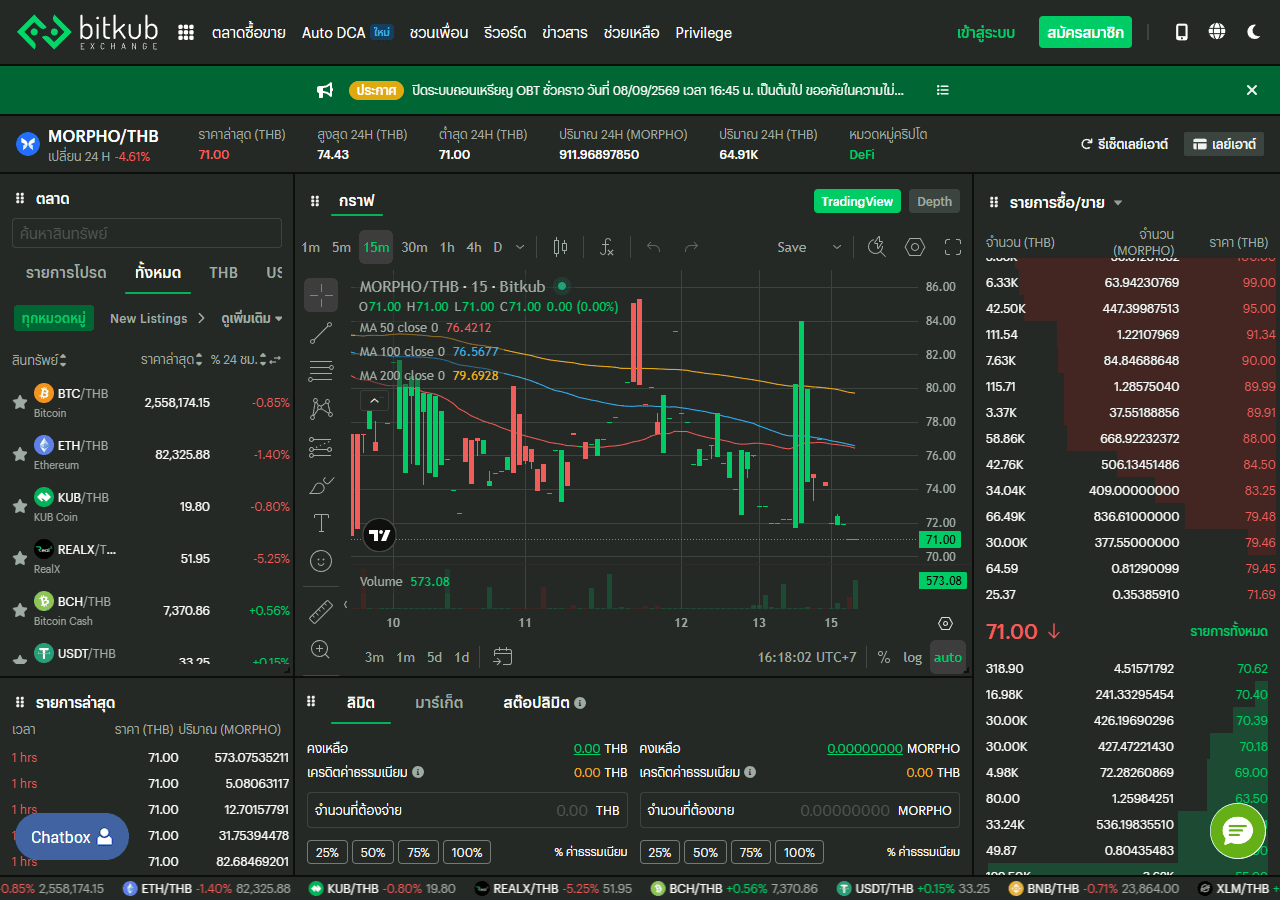Expand the order book type dropdown

[1118, 203]
